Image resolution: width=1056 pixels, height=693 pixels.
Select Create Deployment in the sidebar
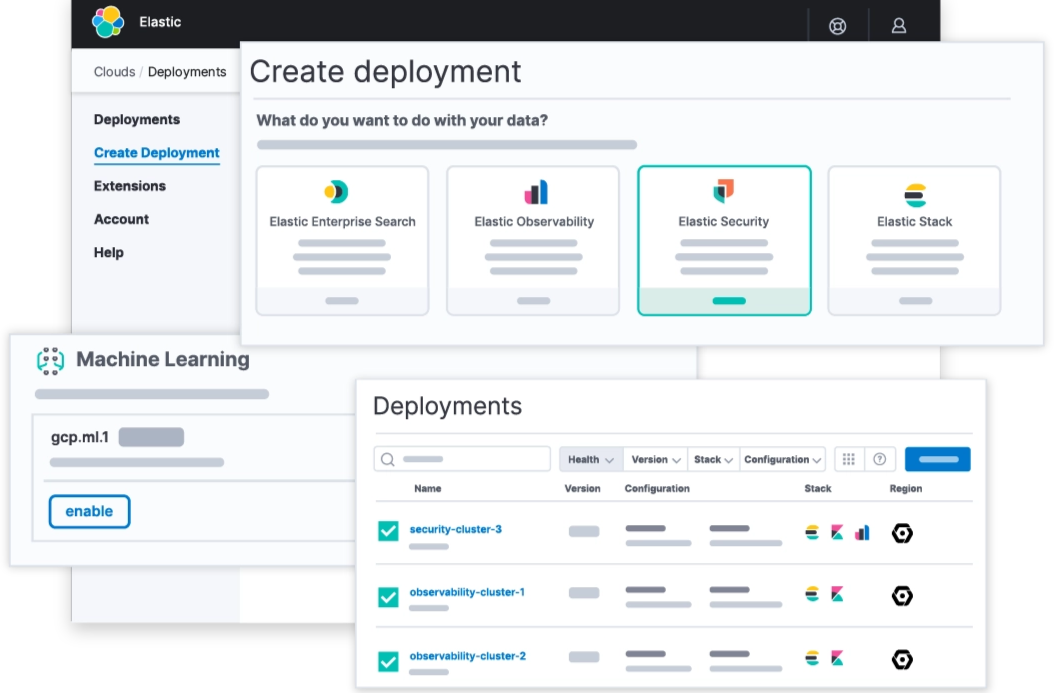pos(156,153)
